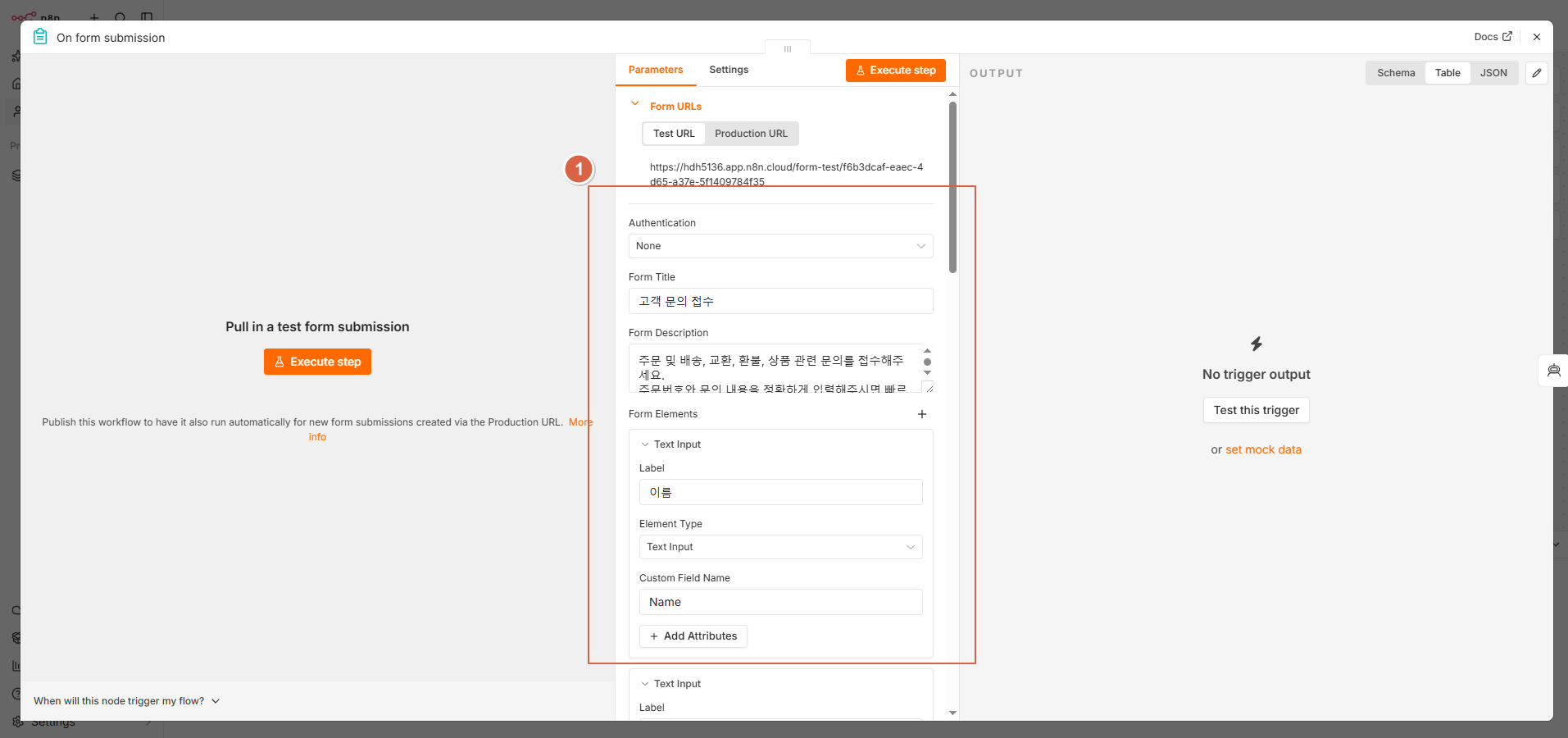Add a new form element with plus icon
Image resolution: width=1568 pixels, height=738 pixels.
922,414
